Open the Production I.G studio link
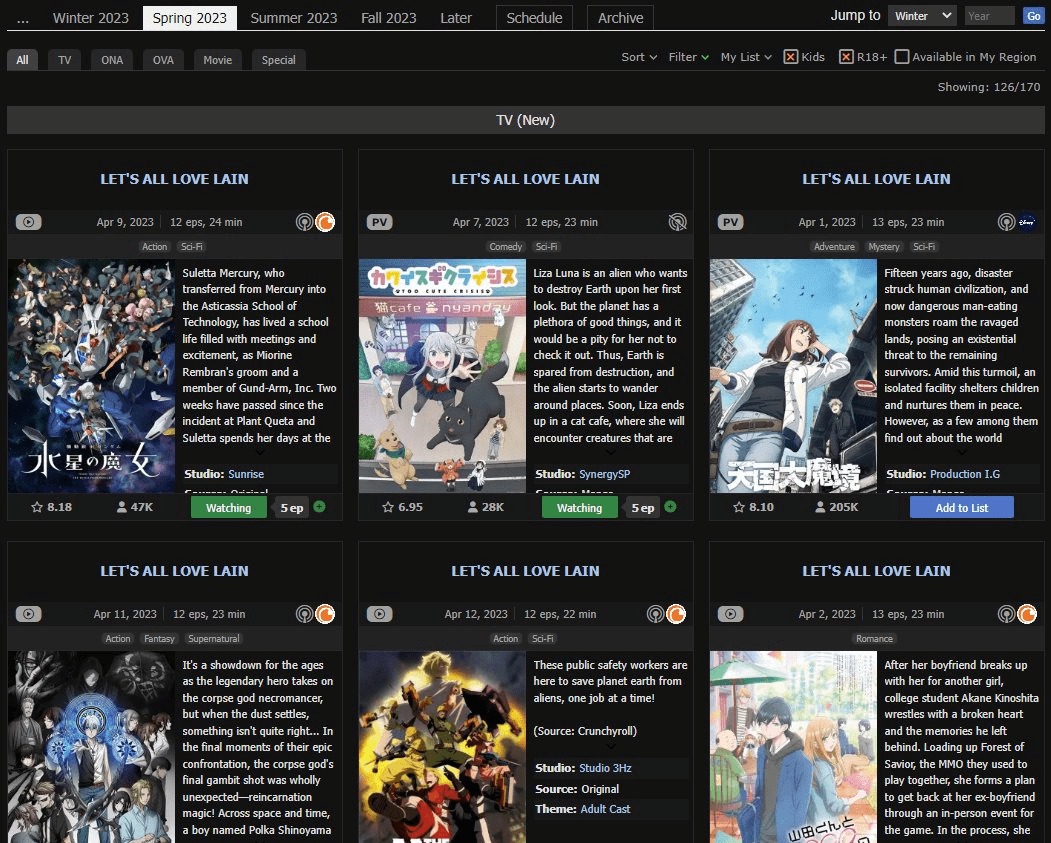This screenshot has width=1051, height=843. coord(965,474)
